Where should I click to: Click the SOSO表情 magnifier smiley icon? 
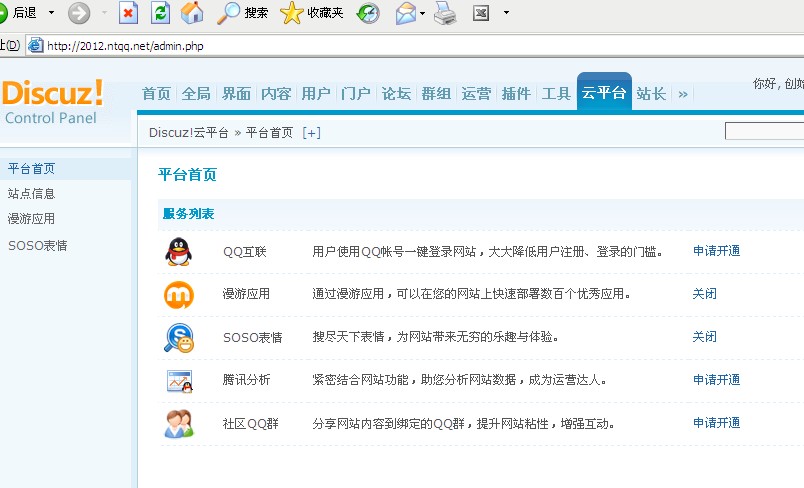coord(178,338)
